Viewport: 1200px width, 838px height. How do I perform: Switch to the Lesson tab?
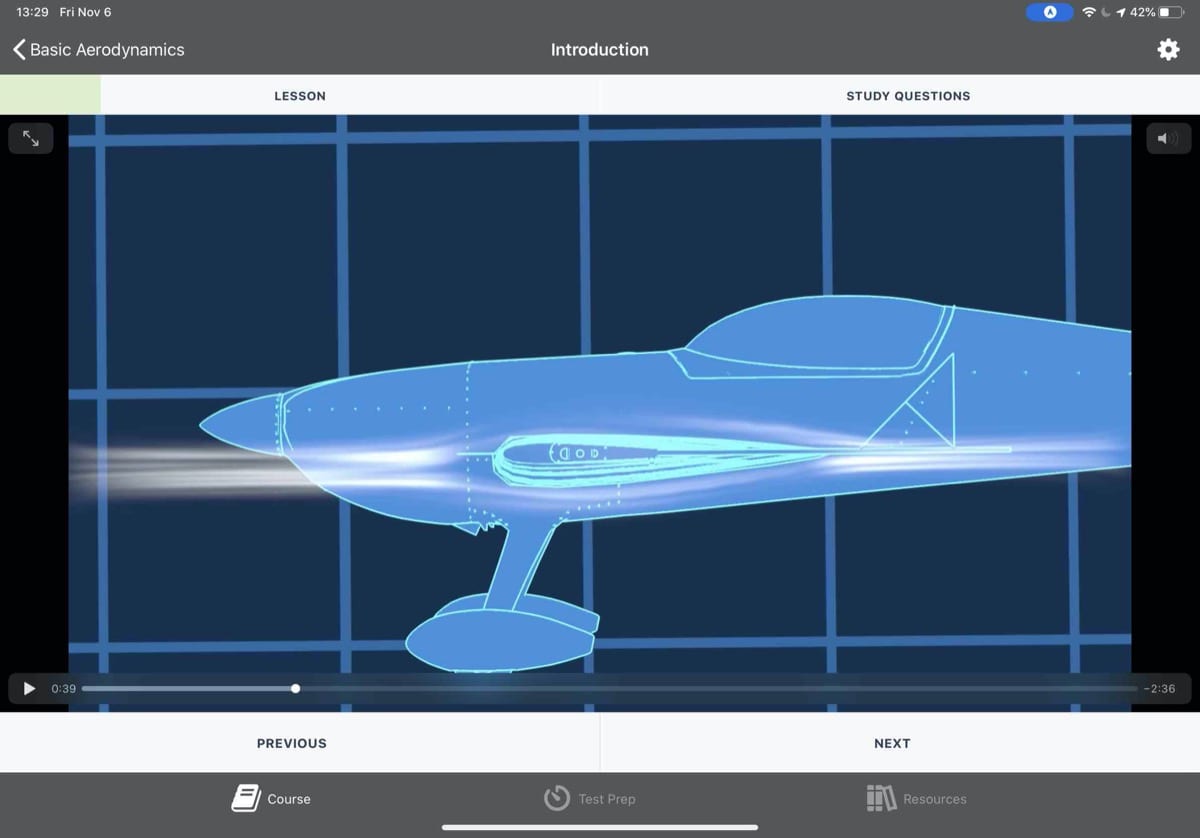[x=300, y=96]
